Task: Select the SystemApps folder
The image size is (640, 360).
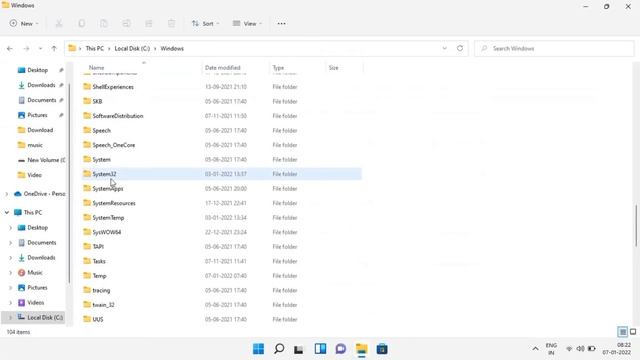Action: pos(108,189)
